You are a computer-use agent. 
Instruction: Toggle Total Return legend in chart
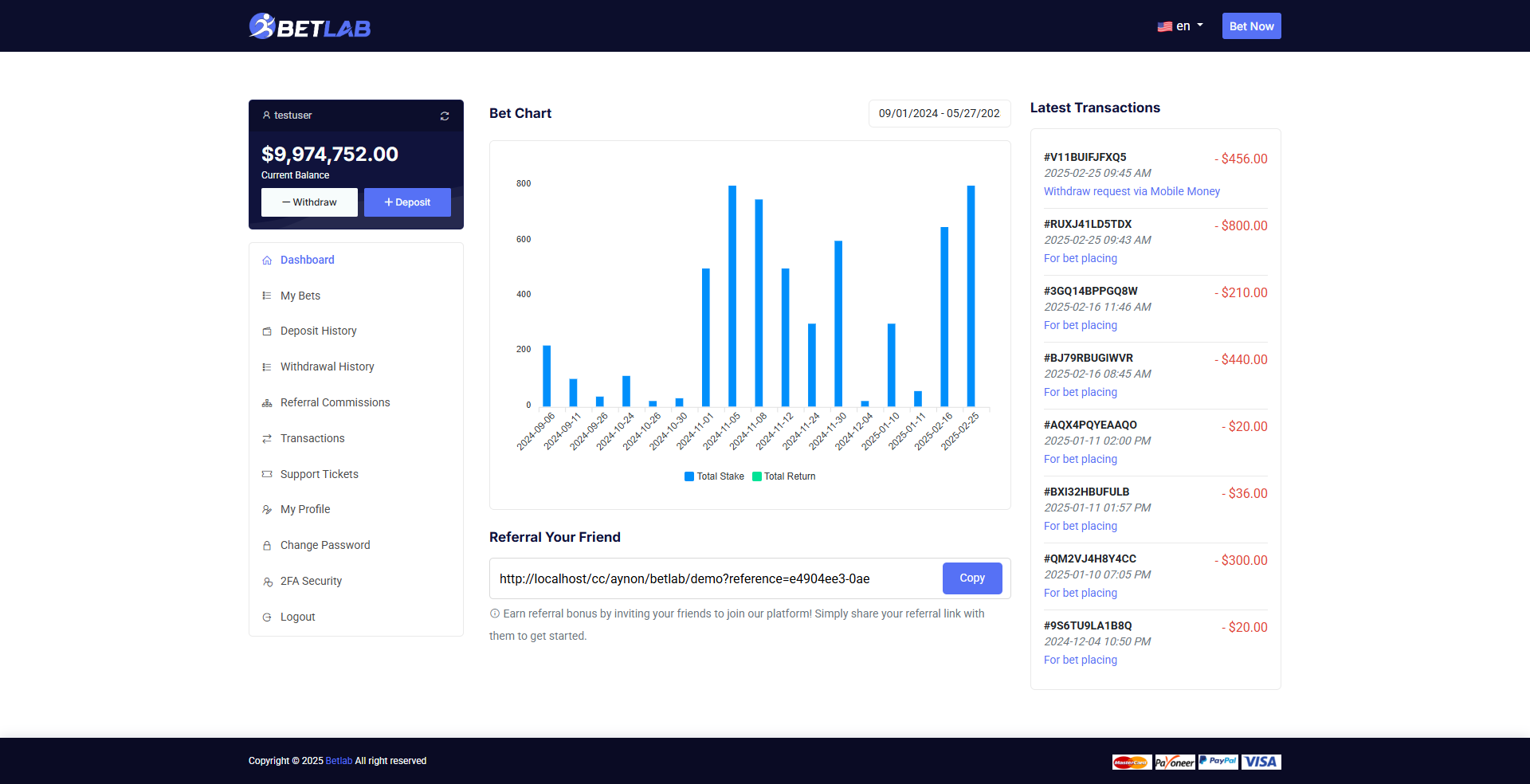pos(784,476)
